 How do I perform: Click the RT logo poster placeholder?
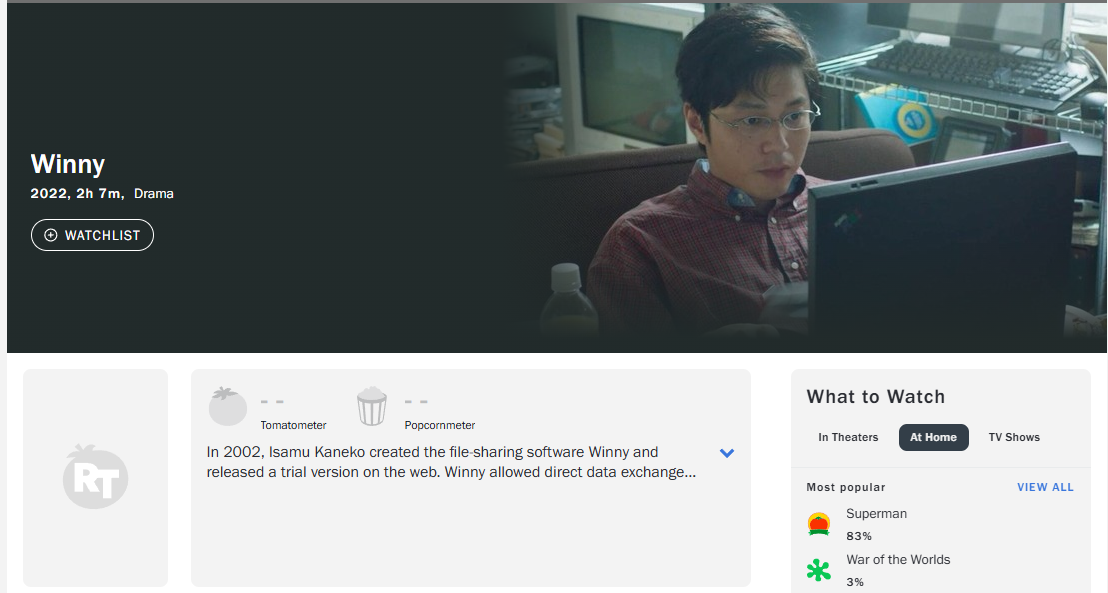[x=95, y=477]
